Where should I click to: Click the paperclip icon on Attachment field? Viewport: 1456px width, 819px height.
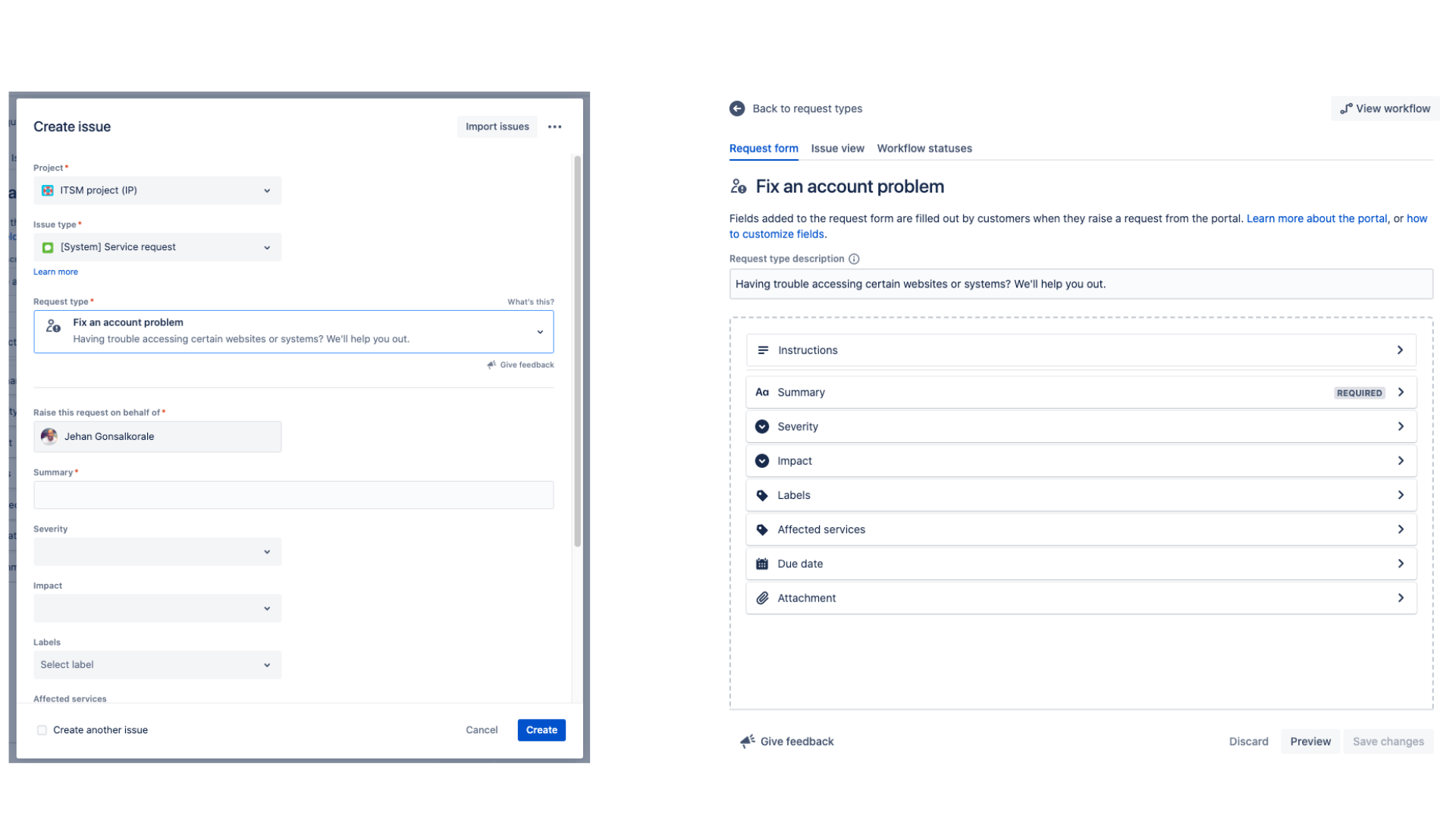(x=762, y=598)
